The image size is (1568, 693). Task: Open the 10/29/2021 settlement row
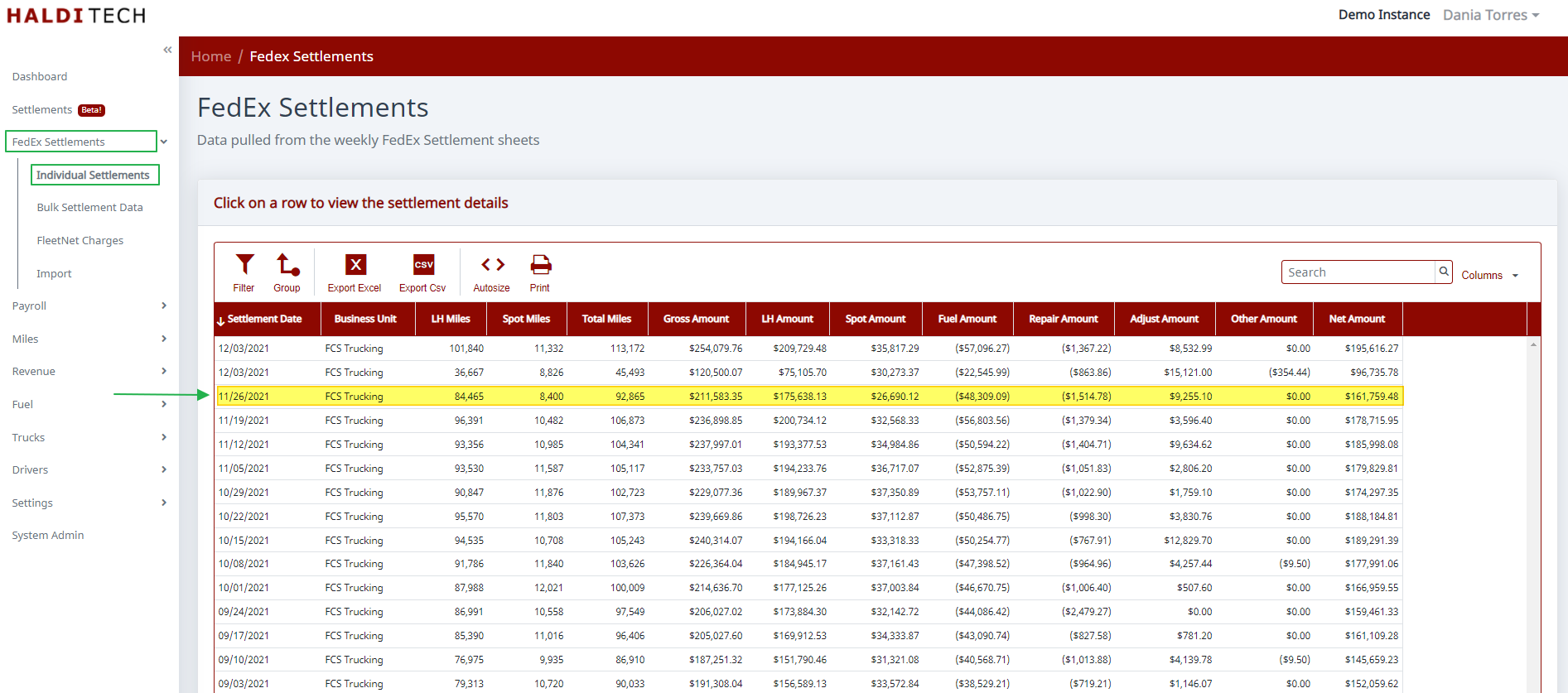pos(809,493)
